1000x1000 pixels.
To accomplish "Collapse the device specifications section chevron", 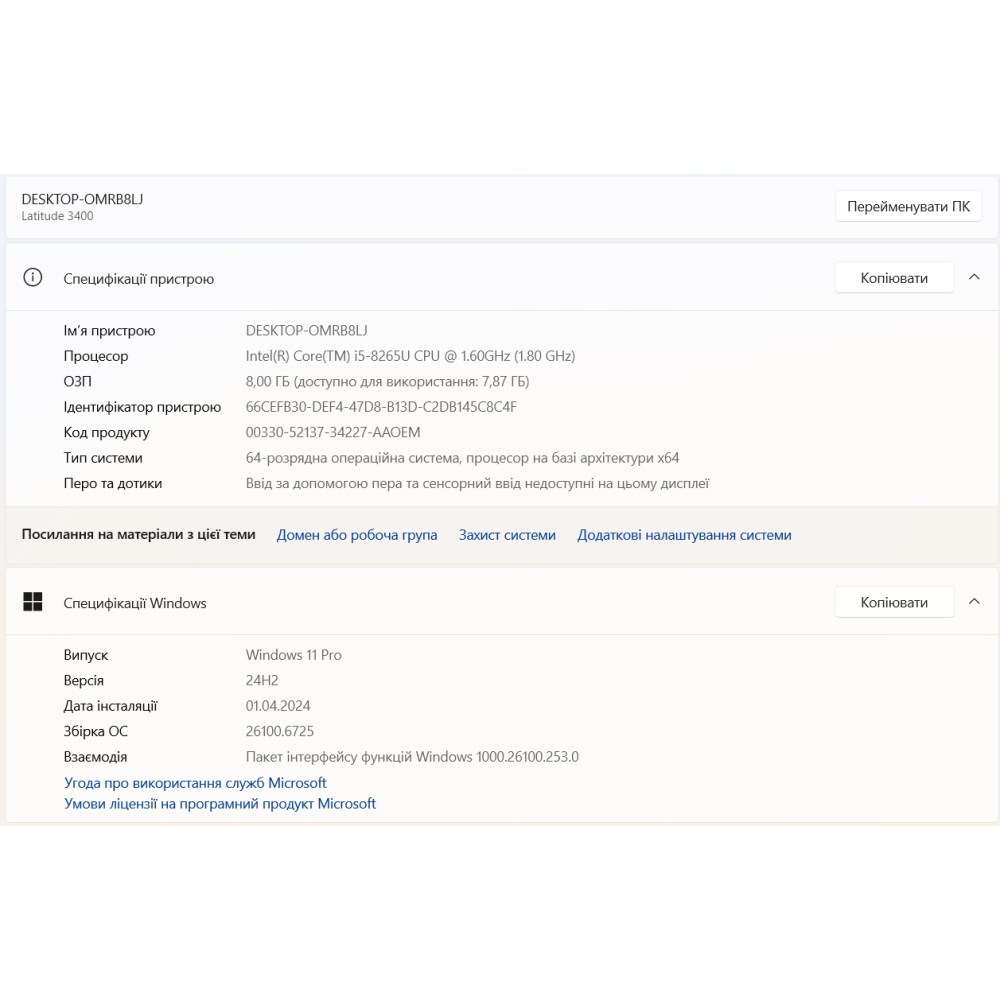I will pos(974,278).
